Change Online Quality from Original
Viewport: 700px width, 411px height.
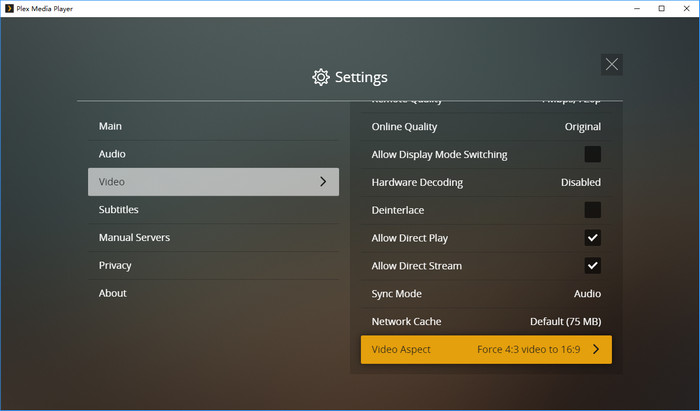(583, 127)
